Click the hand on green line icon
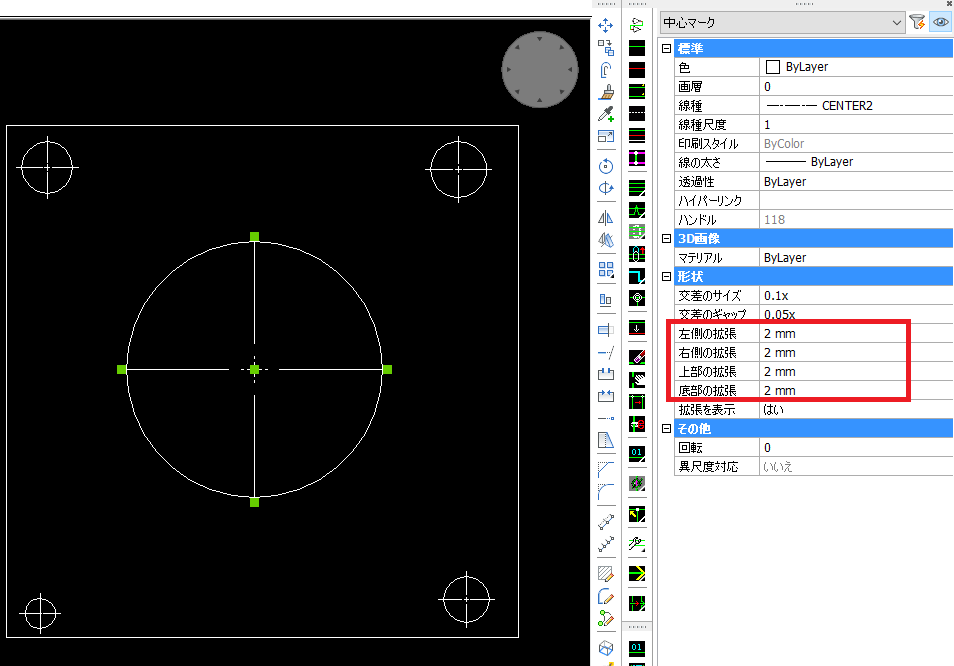The width and height of the screenshot is (954, 666). tap(637, 380)
